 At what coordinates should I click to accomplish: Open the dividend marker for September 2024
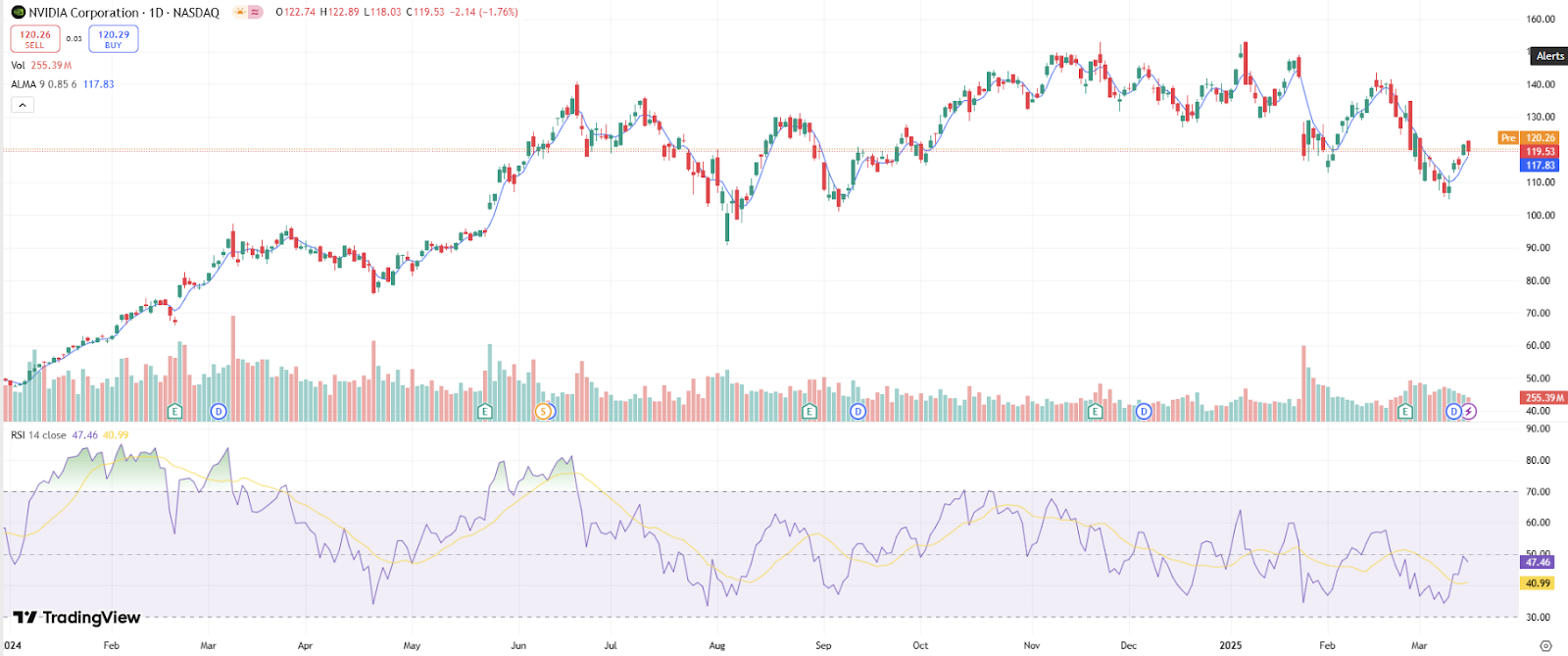[857, 411]
